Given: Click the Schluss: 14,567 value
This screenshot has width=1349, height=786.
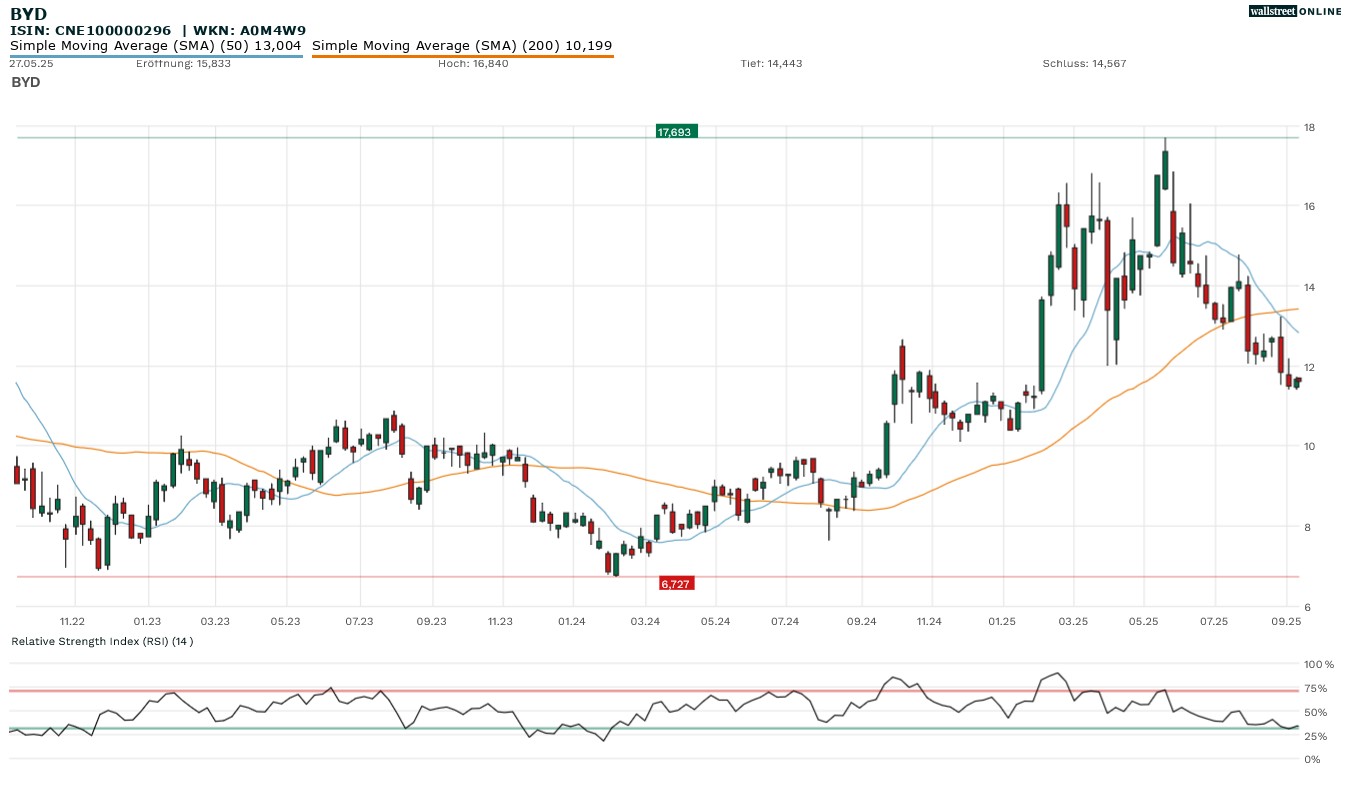Looking at the screenshot, I should 1084,63.
